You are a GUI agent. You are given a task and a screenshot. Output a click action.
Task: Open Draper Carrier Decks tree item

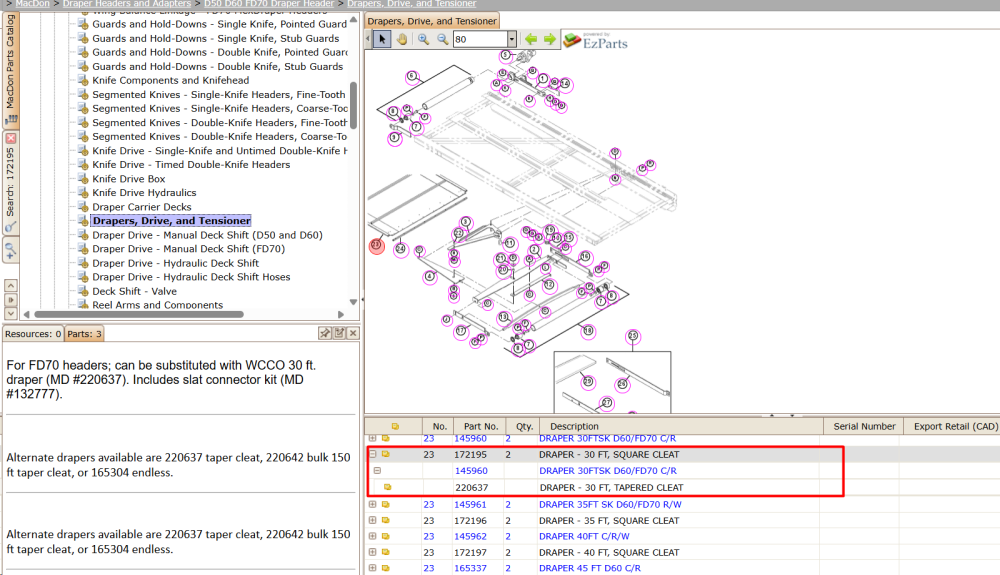coord(142,207)
